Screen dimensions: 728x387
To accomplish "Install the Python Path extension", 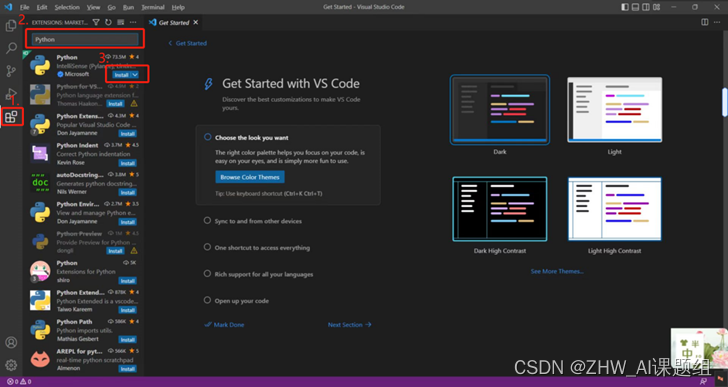I will pos(127,339).
